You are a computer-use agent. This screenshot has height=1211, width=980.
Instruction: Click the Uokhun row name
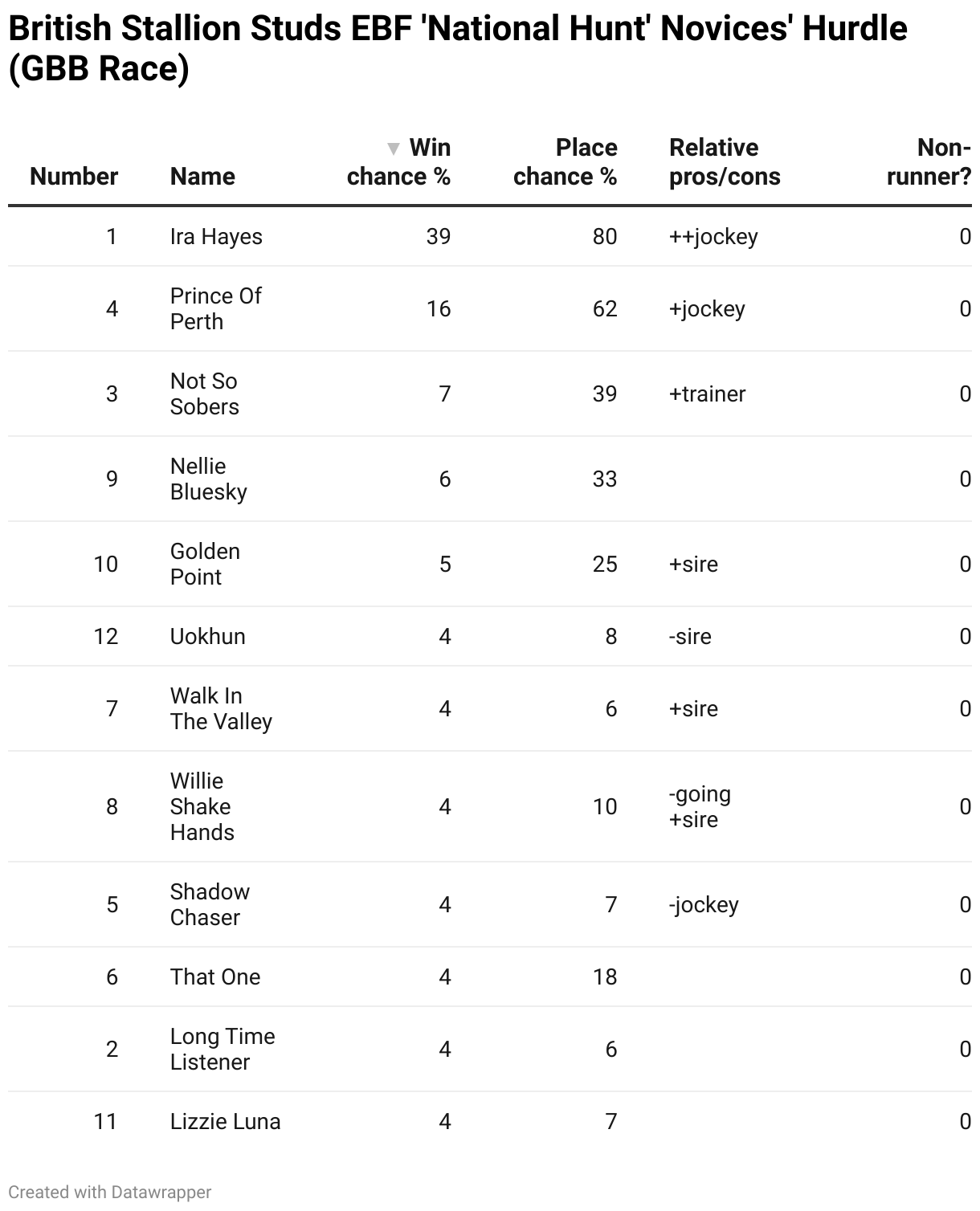point(207,637)
